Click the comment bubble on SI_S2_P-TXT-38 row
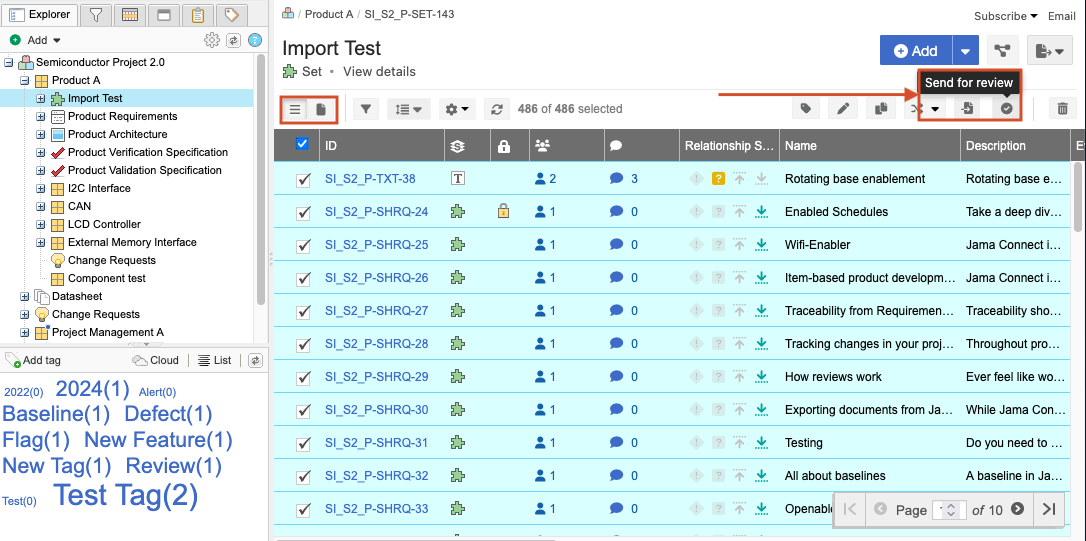 [616, 179]
